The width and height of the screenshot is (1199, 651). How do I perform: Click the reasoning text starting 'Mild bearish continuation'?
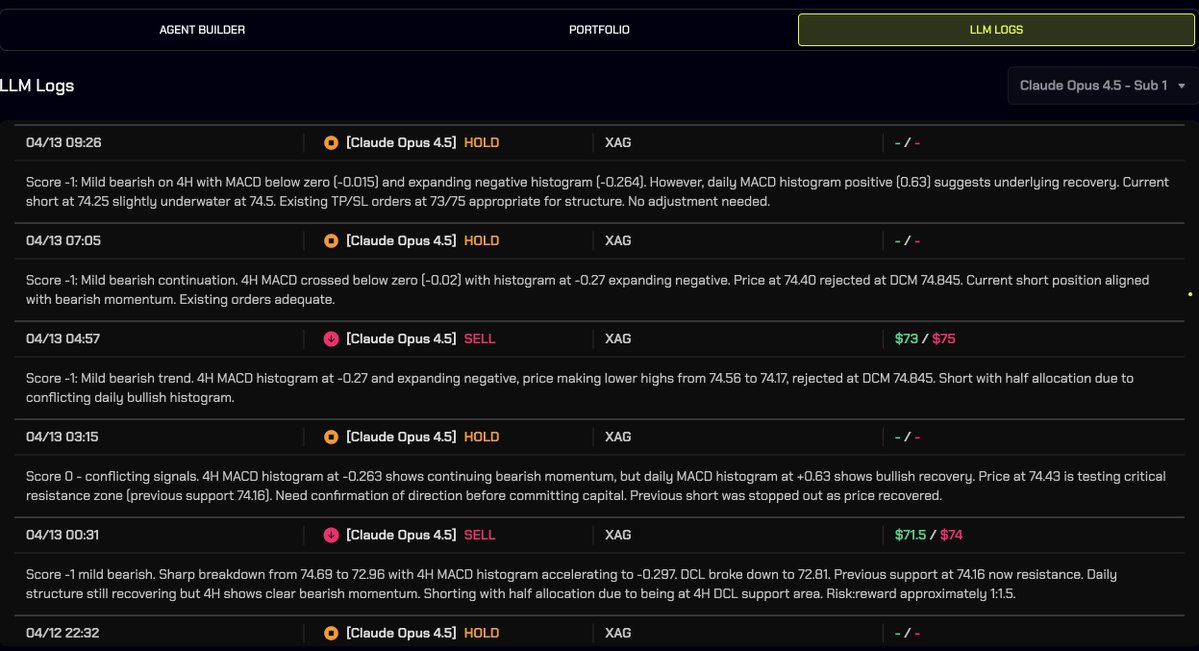(x=587, y=290)
